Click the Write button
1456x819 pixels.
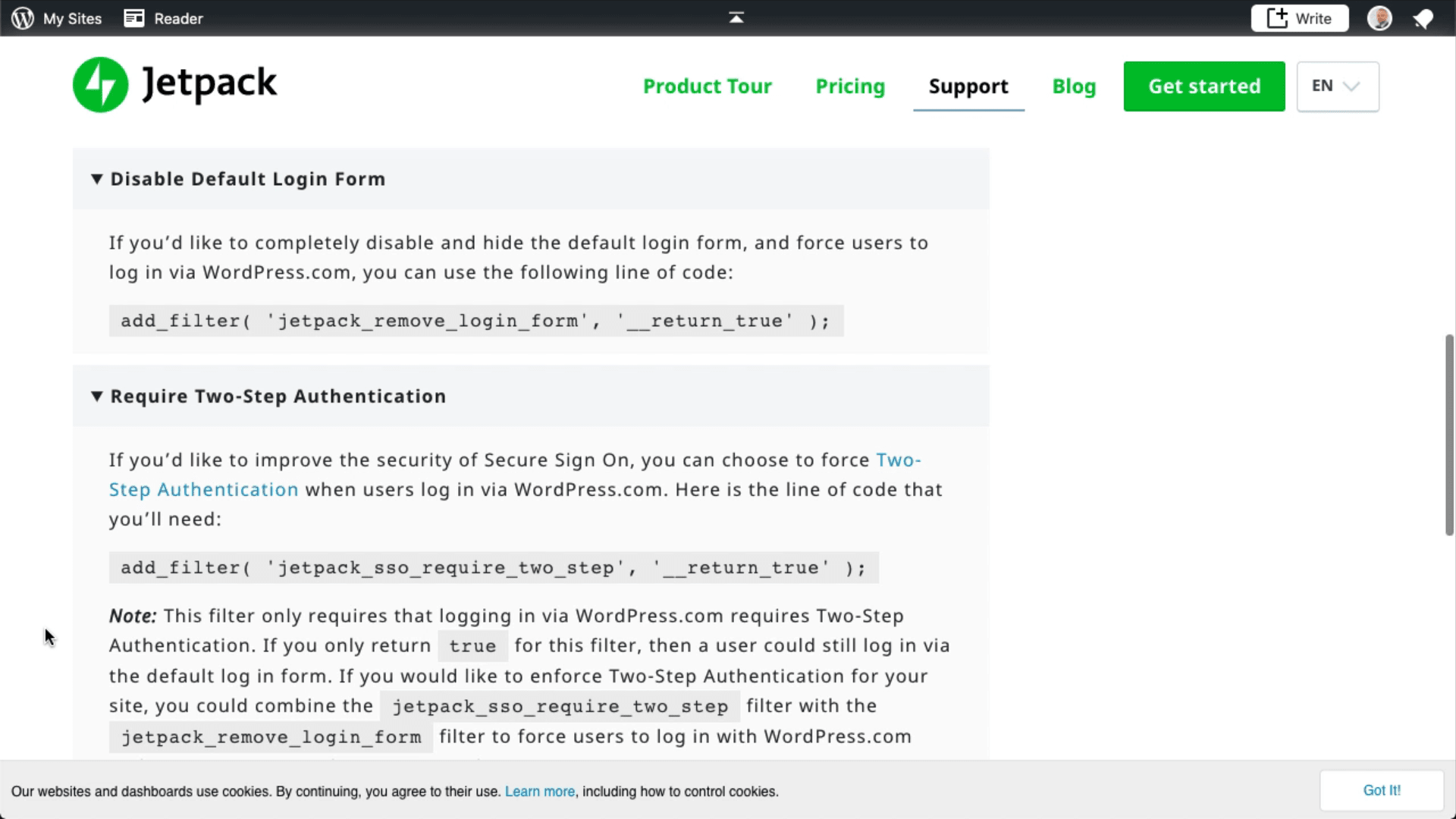tap(1300, 18)
